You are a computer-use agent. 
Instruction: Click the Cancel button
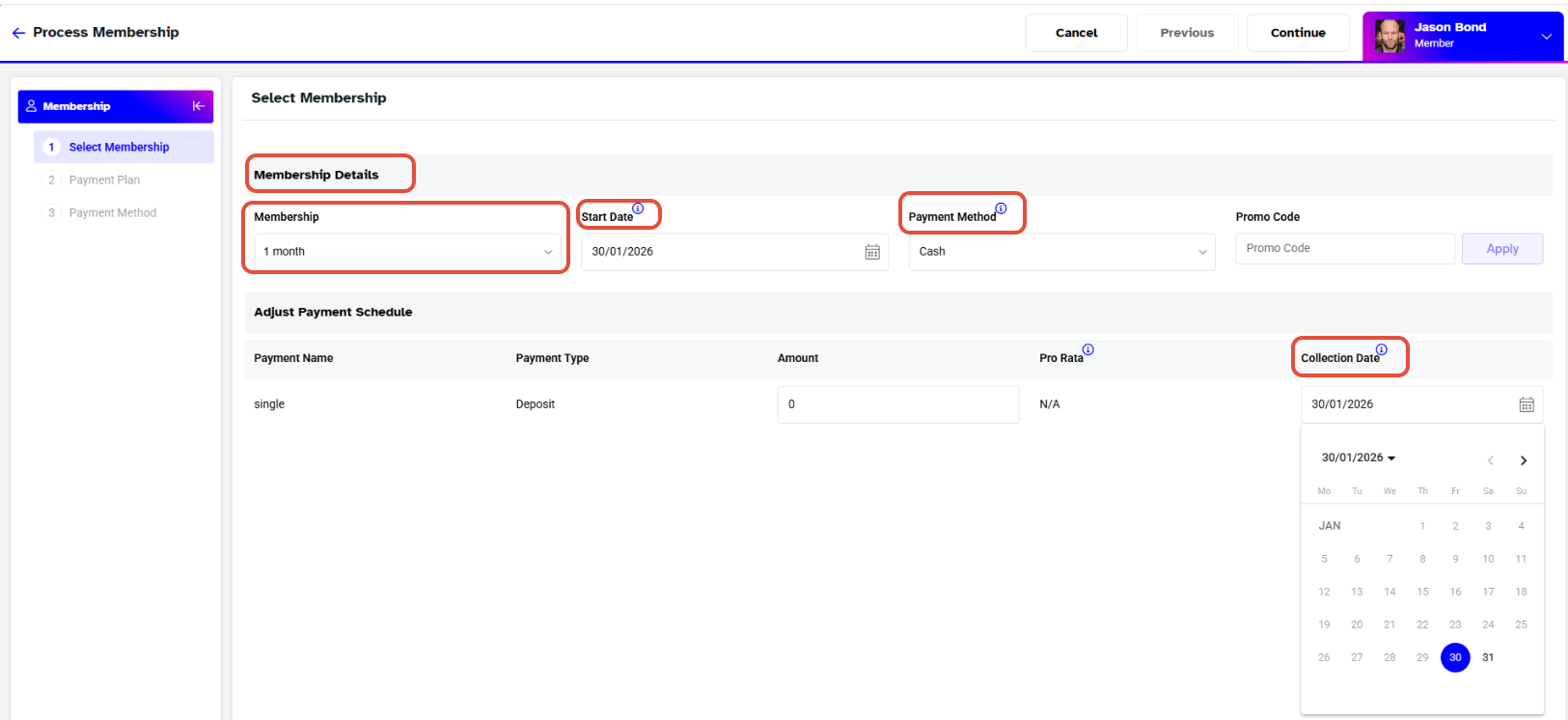1076,33
